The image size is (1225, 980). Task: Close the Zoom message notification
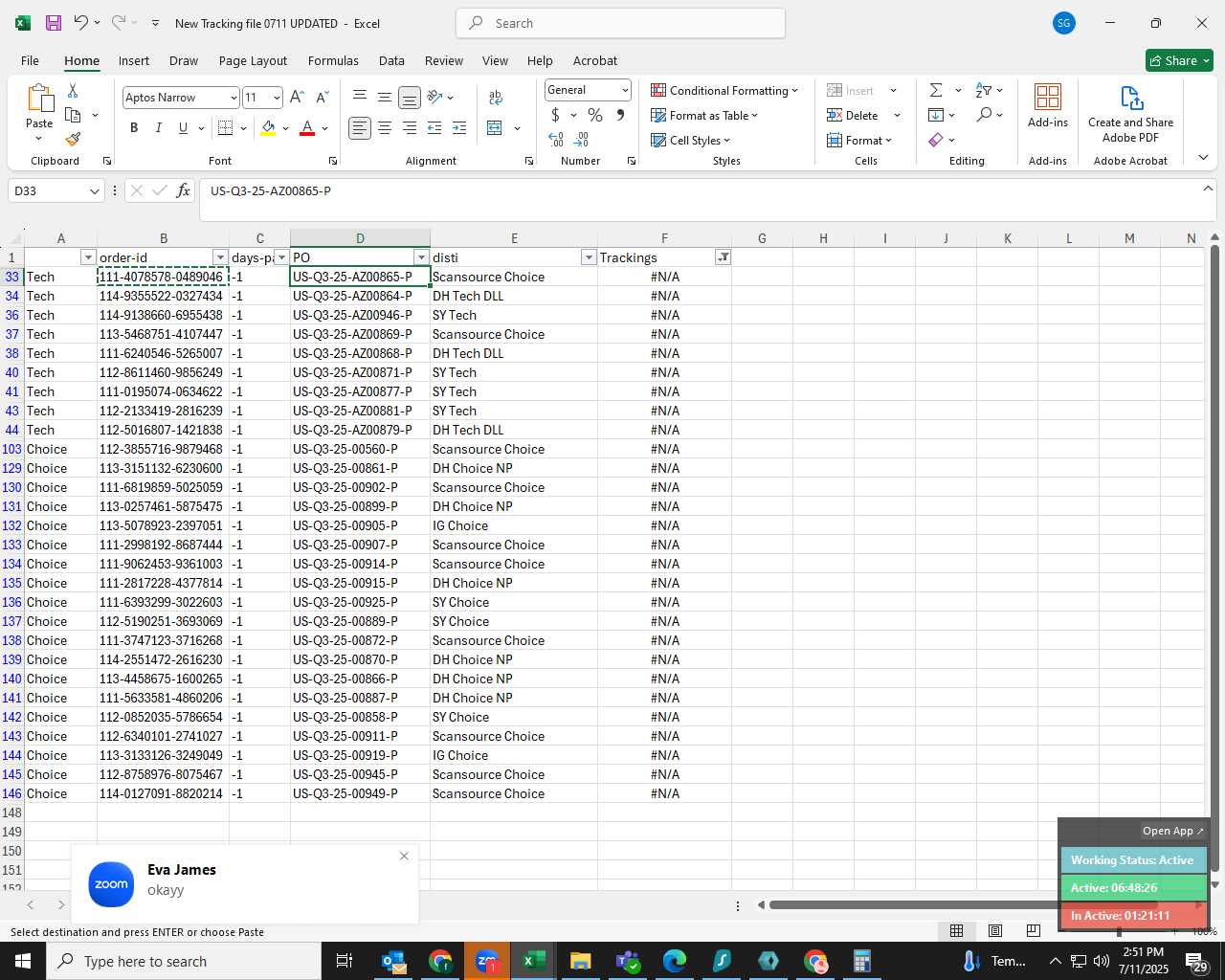[x=404, y=856]
